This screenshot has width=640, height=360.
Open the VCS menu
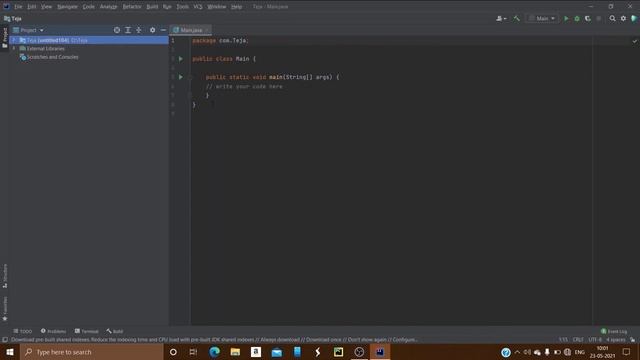pyautogui.click(x=198, y=7)
